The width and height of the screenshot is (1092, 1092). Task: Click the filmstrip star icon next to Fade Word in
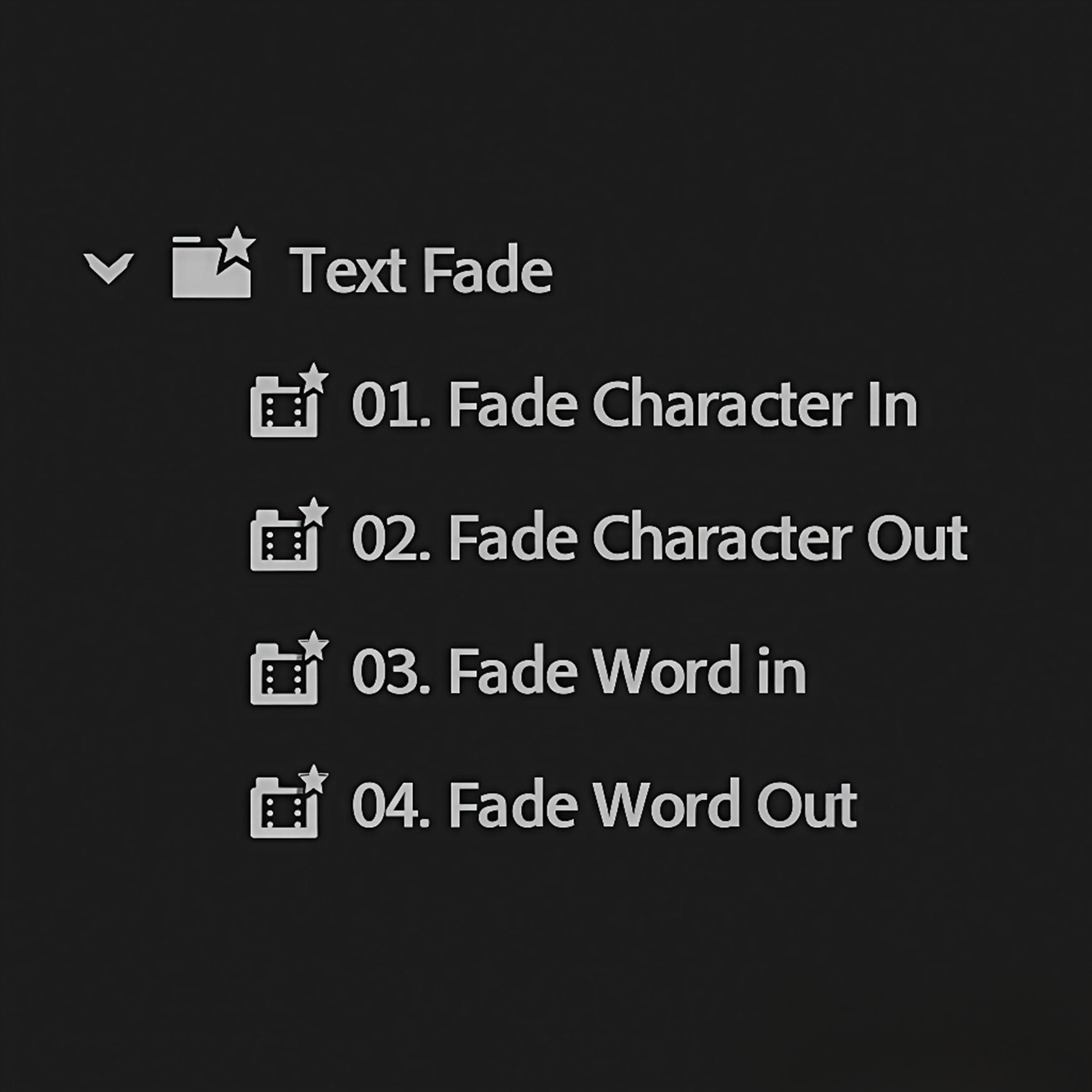tap(290, 672)
